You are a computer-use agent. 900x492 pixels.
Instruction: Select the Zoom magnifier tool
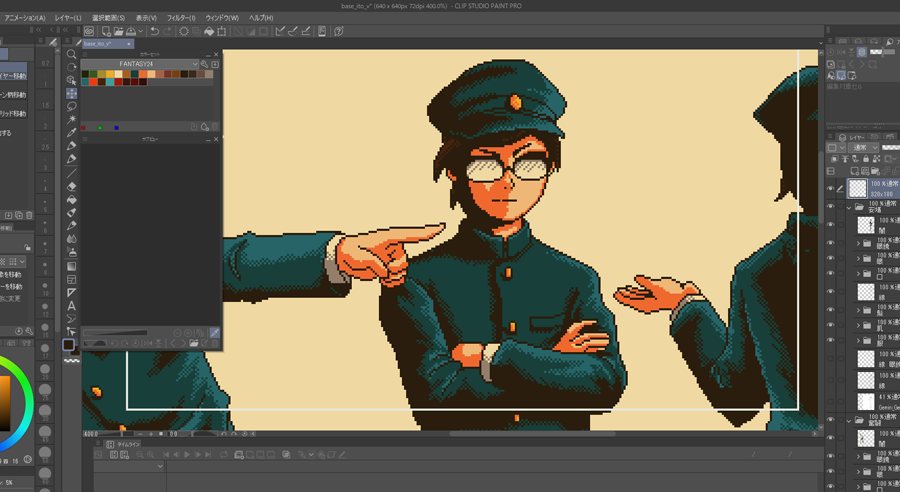coord(71,54)
